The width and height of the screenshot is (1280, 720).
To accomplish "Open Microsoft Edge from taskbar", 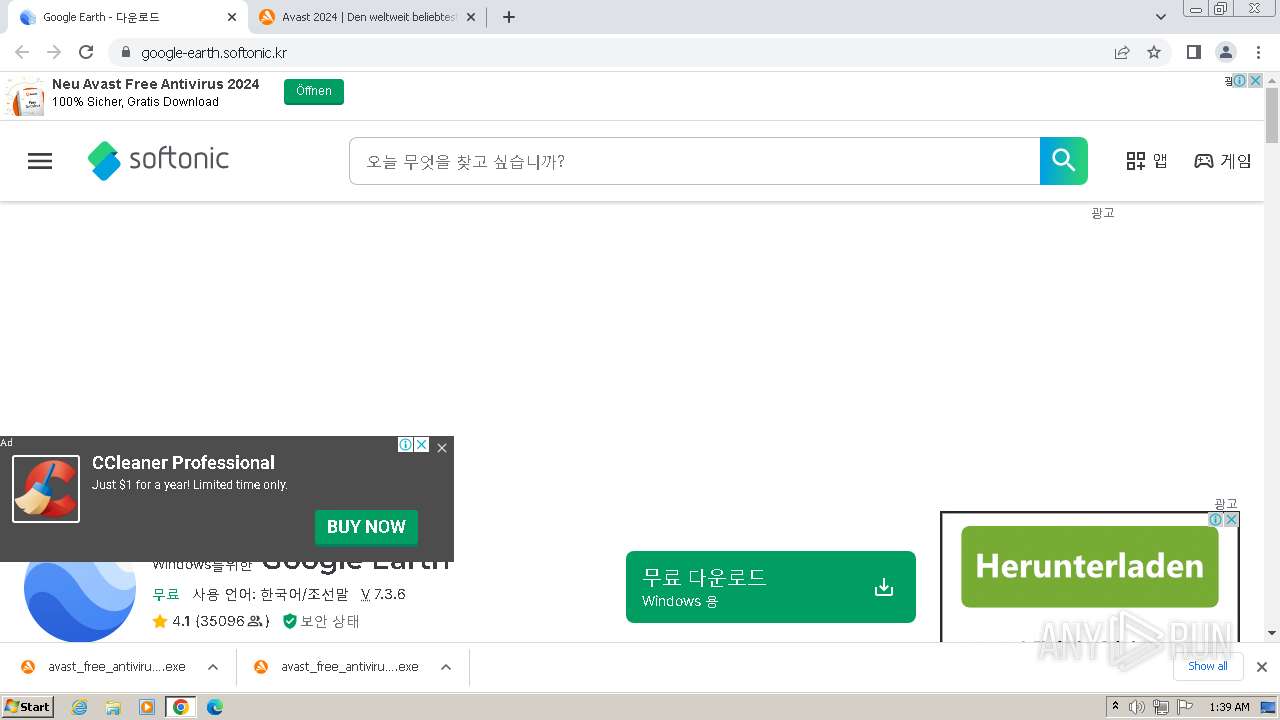I will click(215, 707).
